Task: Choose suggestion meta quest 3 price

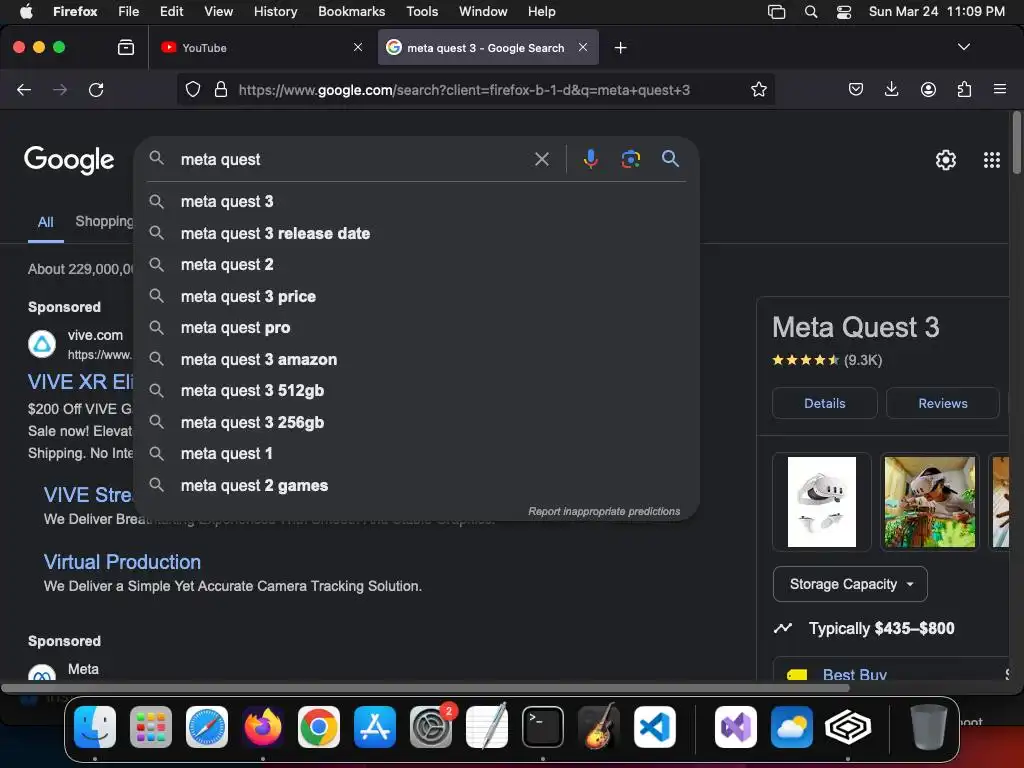Action: 416,296
